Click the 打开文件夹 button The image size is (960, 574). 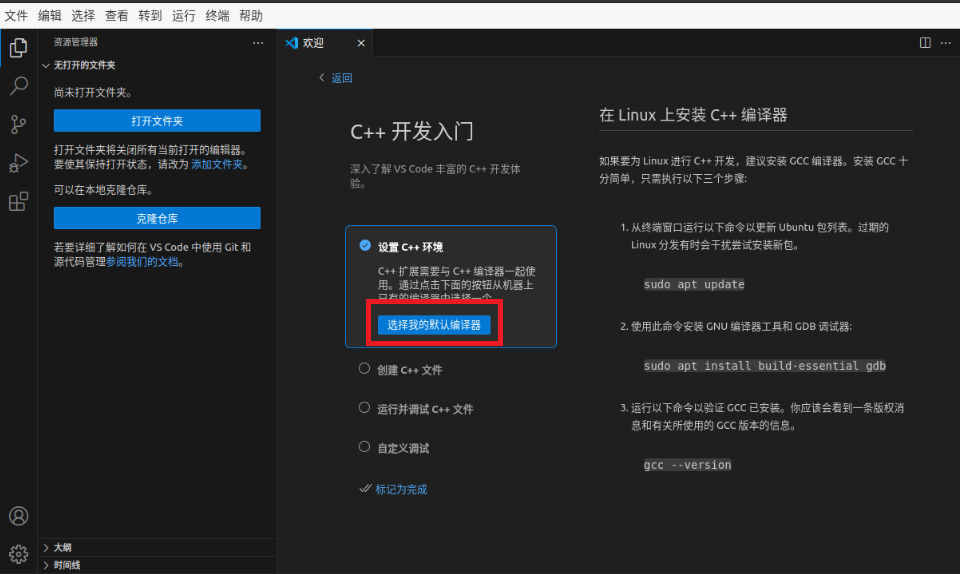157,121
